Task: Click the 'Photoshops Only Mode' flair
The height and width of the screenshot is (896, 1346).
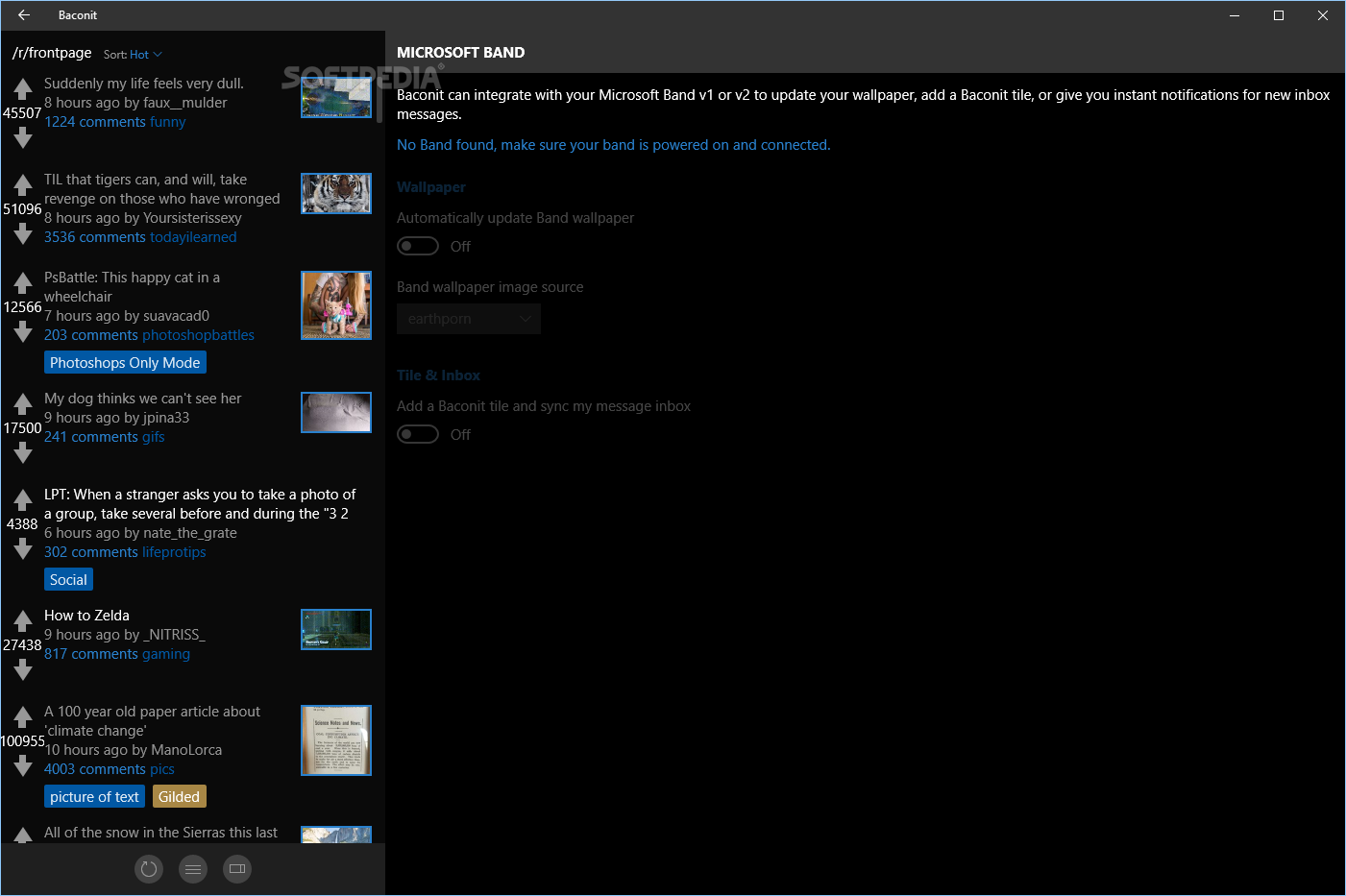Action: click(125, 363)
